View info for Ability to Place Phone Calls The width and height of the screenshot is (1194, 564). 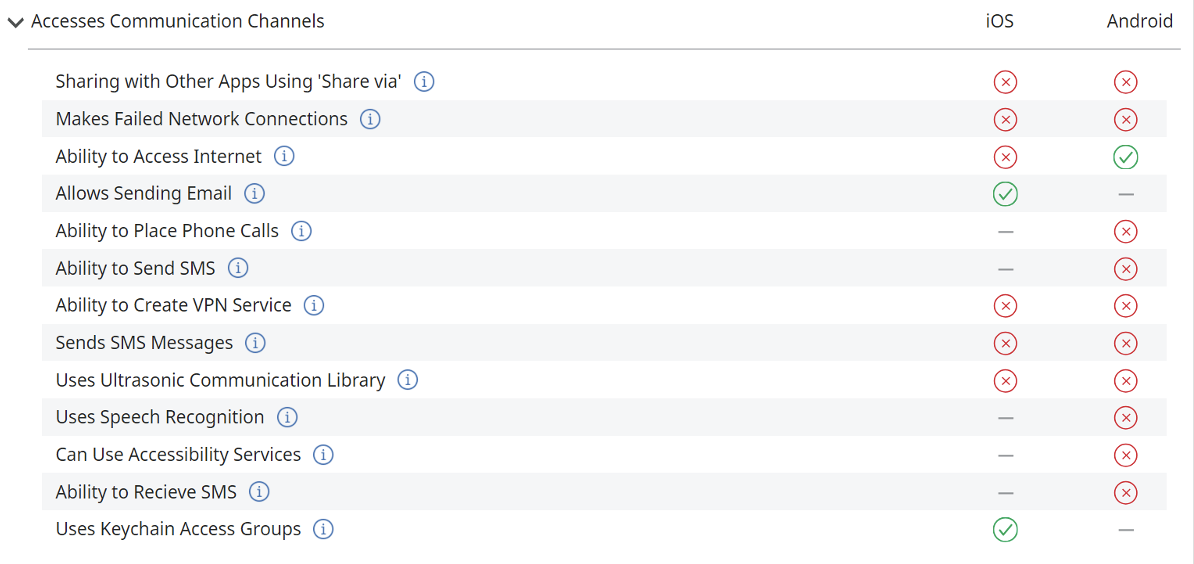(x=302, y=231)
